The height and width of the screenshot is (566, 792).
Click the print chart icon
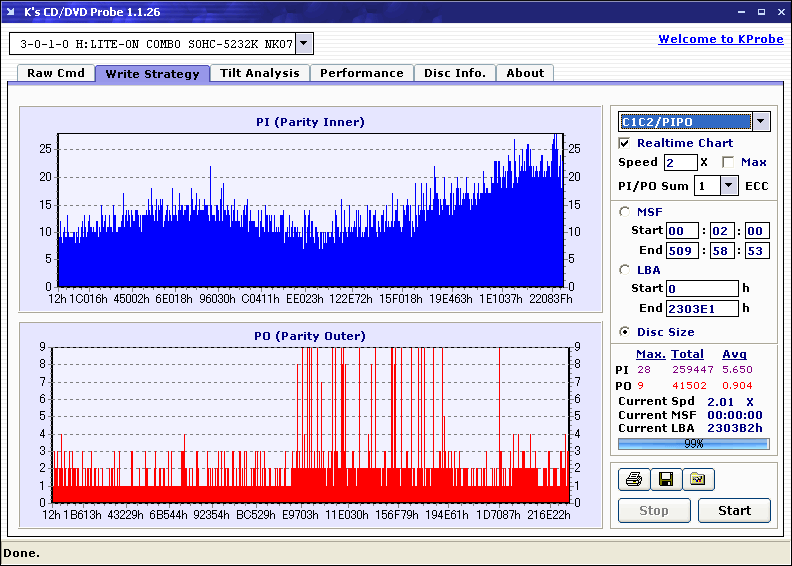click(633, 480)
